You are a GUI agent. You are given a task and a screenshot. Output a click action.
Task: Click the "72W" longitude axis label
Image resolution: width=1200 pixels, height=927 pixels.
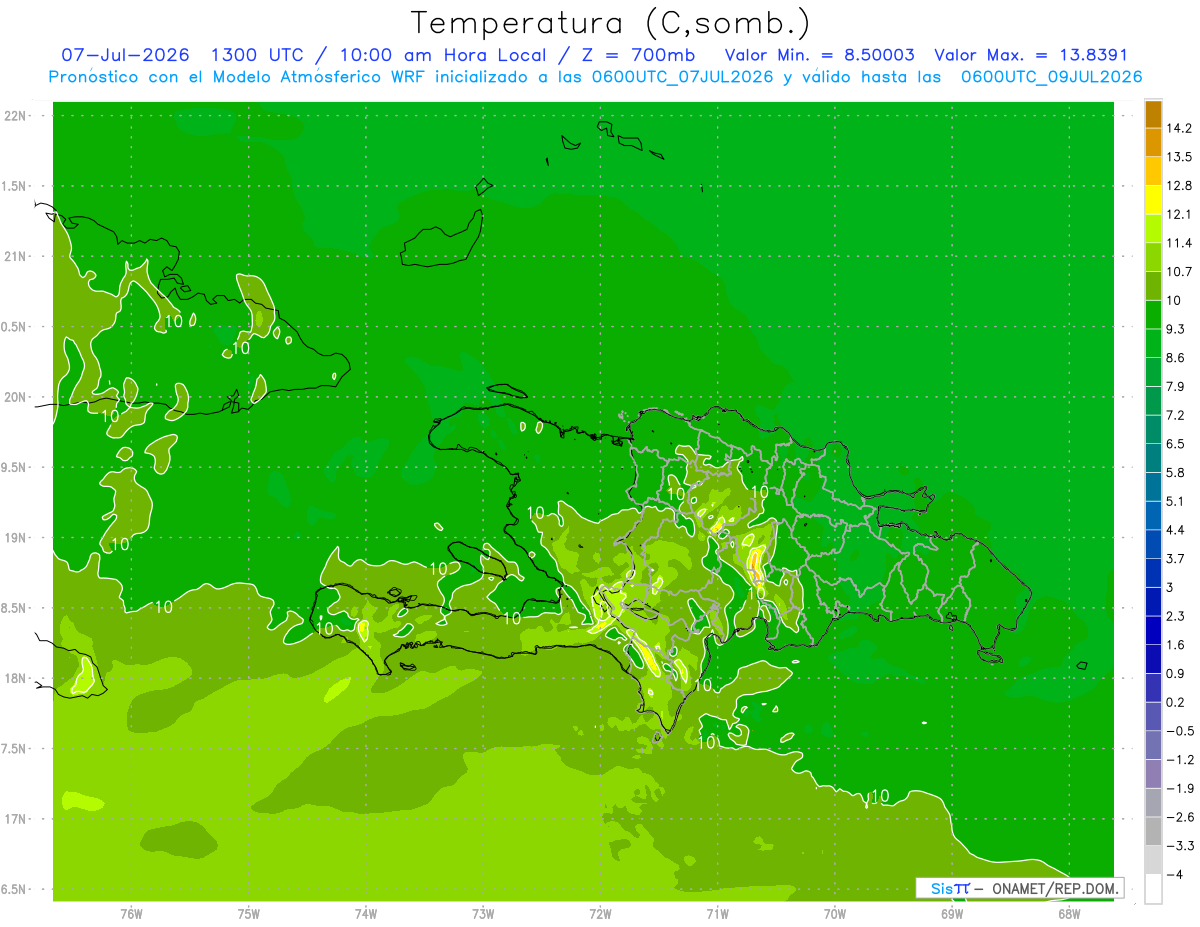pos(600,913)
